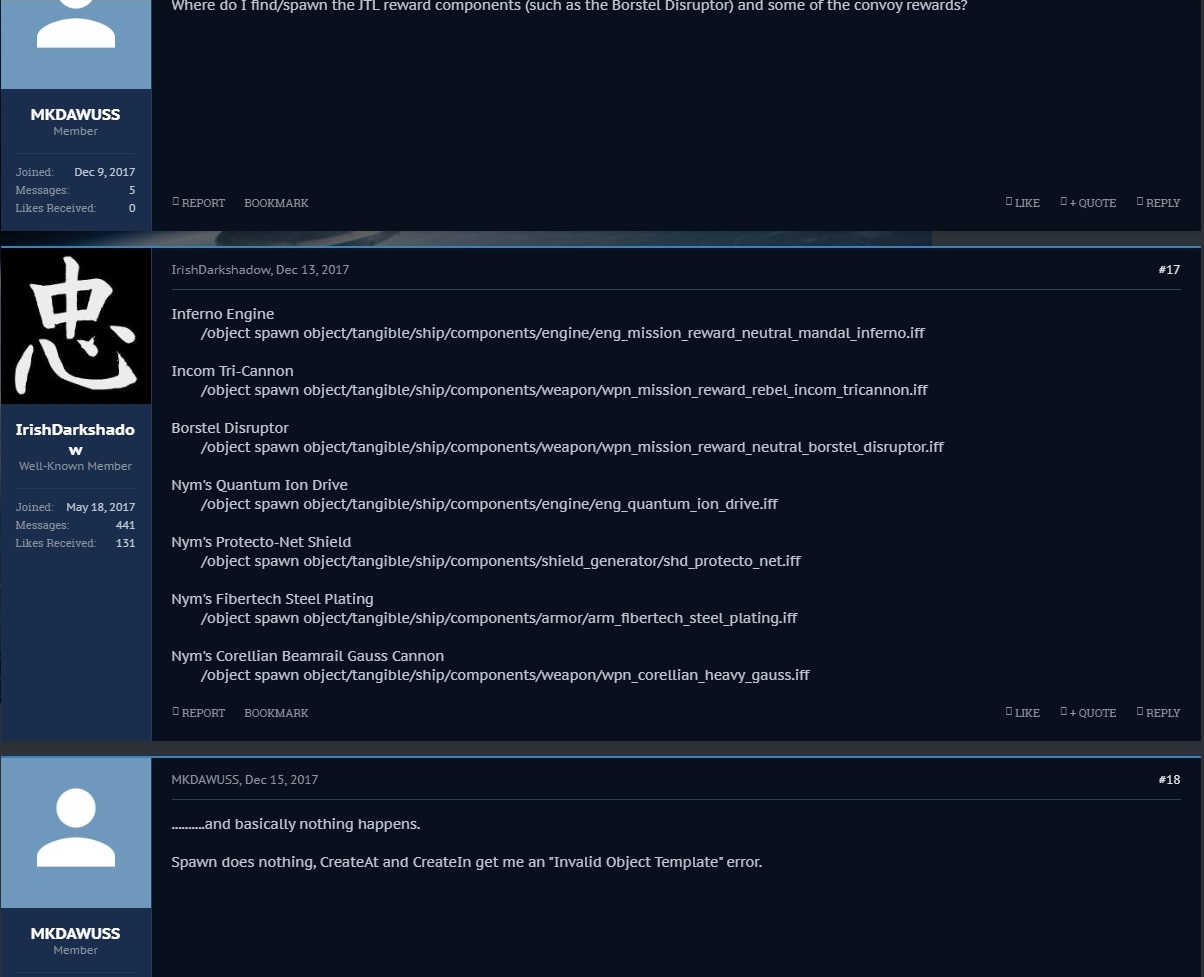The width and height of the screenshot is (1204, 977).
Task: Open permalink #17
Action: [x=1169, y=270]
